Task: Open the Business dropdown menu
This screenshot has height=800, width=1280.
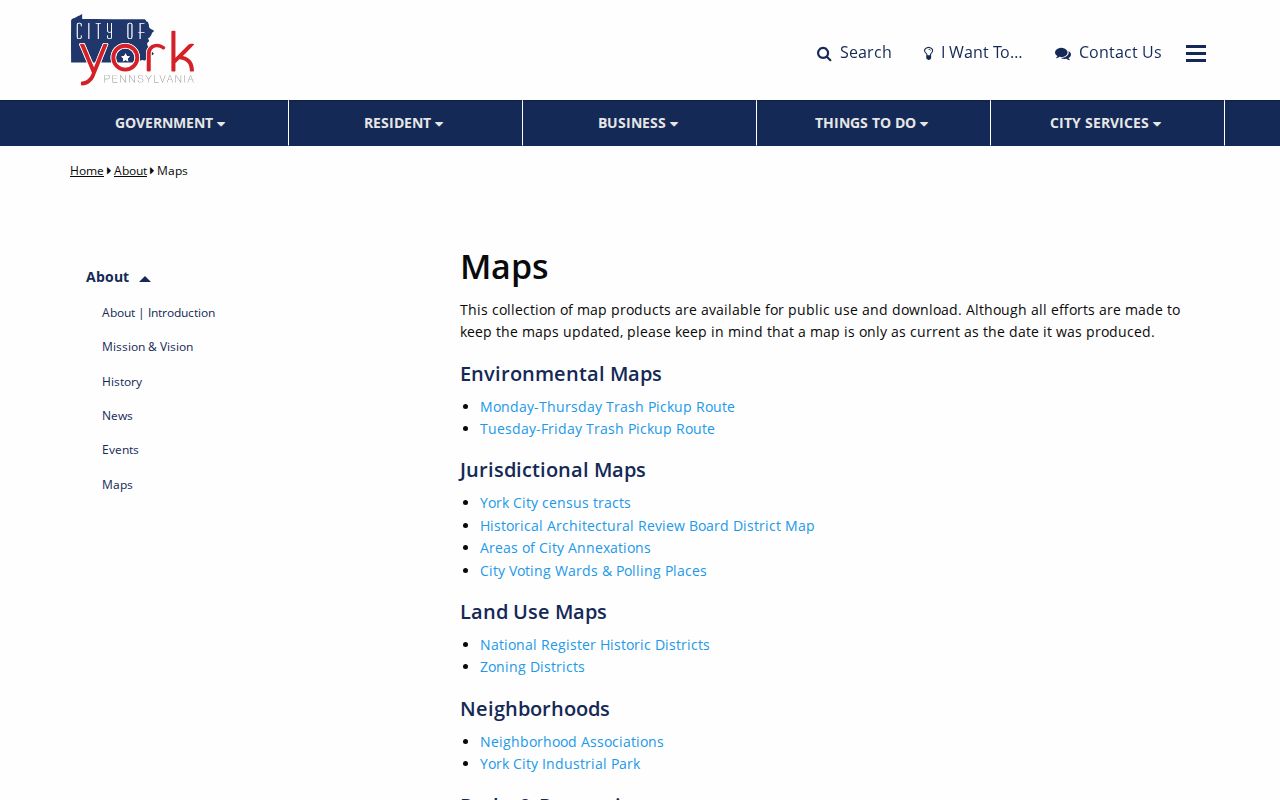Action: pos(639,123)
